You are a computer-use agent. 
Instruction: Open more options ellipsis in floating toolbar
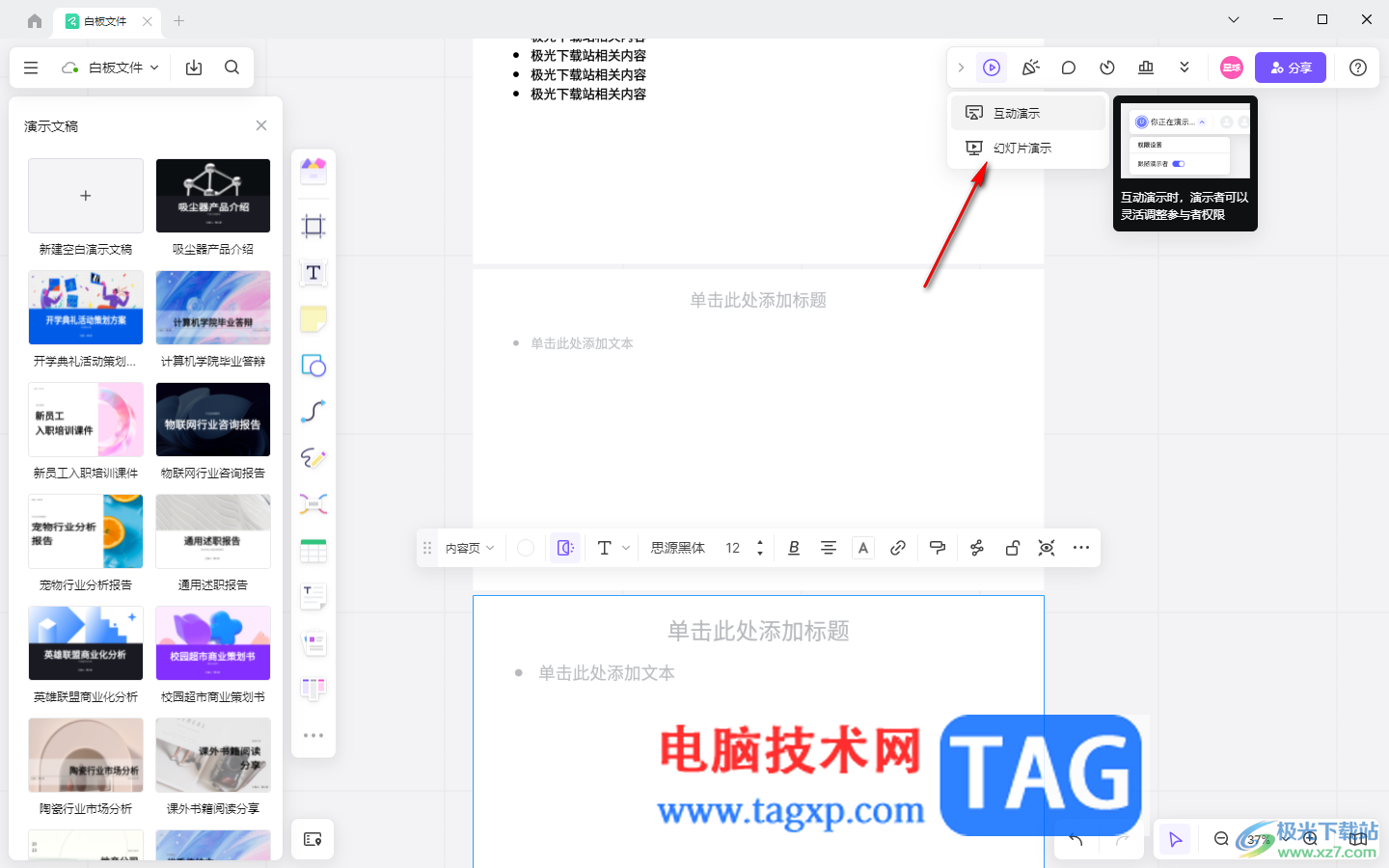coord(1081,548)
